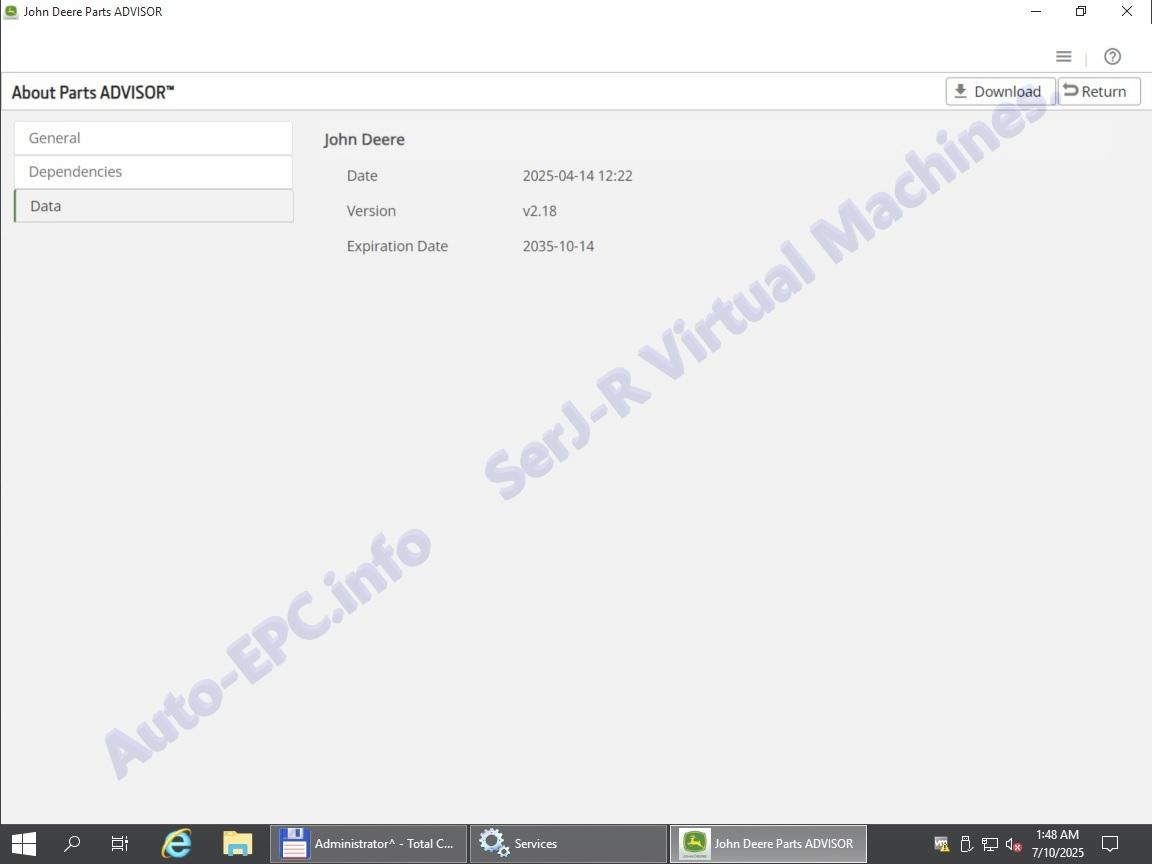
Task: Click the Download button
Action: pos(999,91)
